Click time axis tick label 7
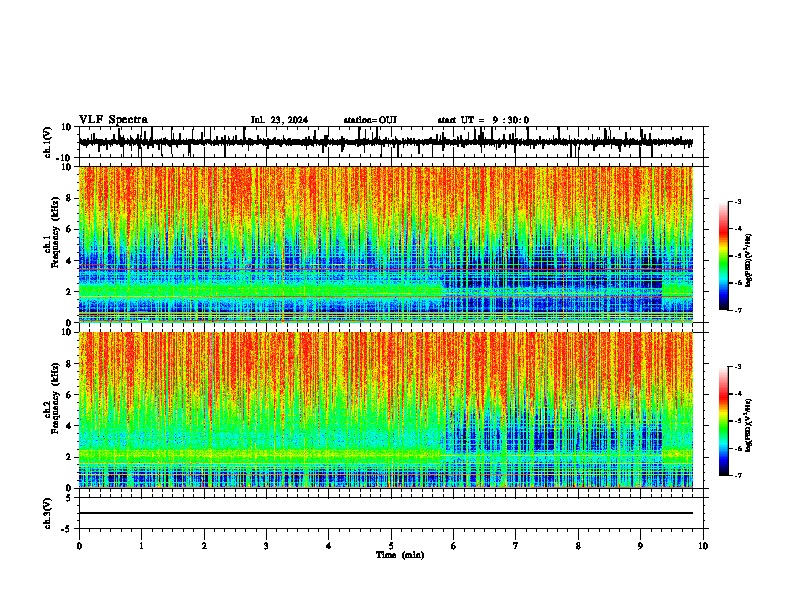The image size is (792, 612). point(516,546)
